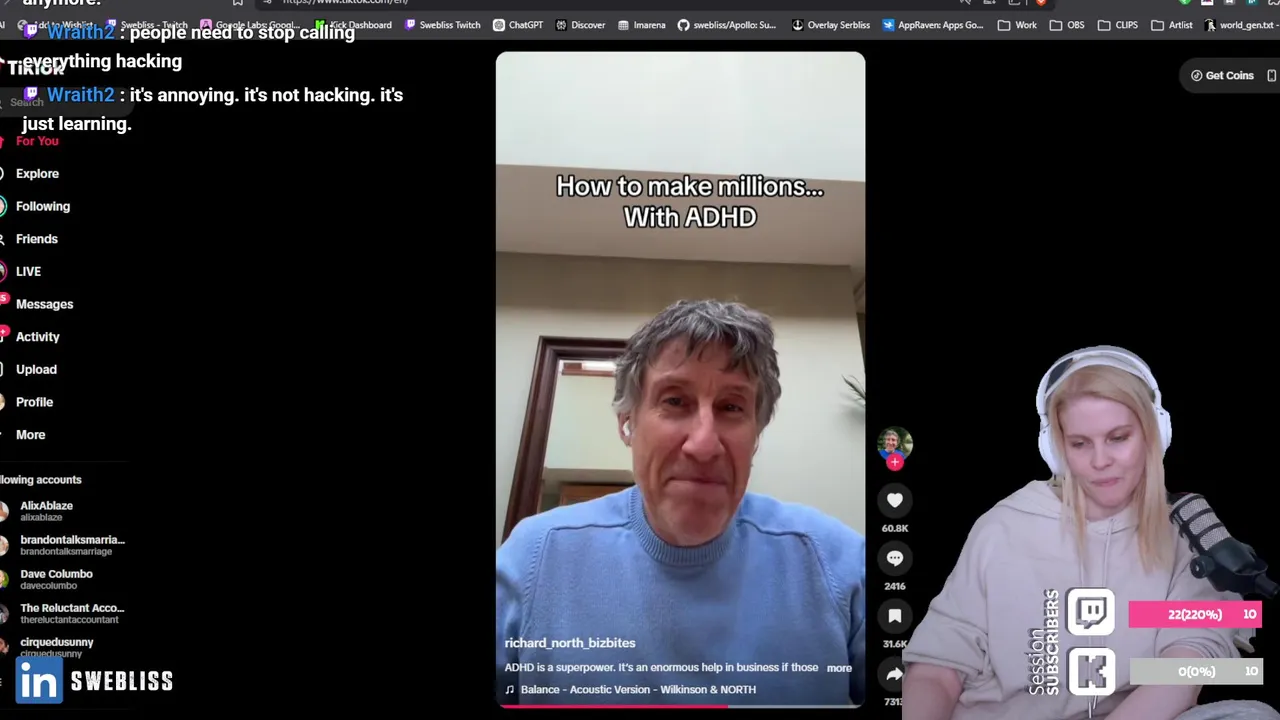
Task: Open richard_north_bizbites username on the video
Action: click(570, 643)
